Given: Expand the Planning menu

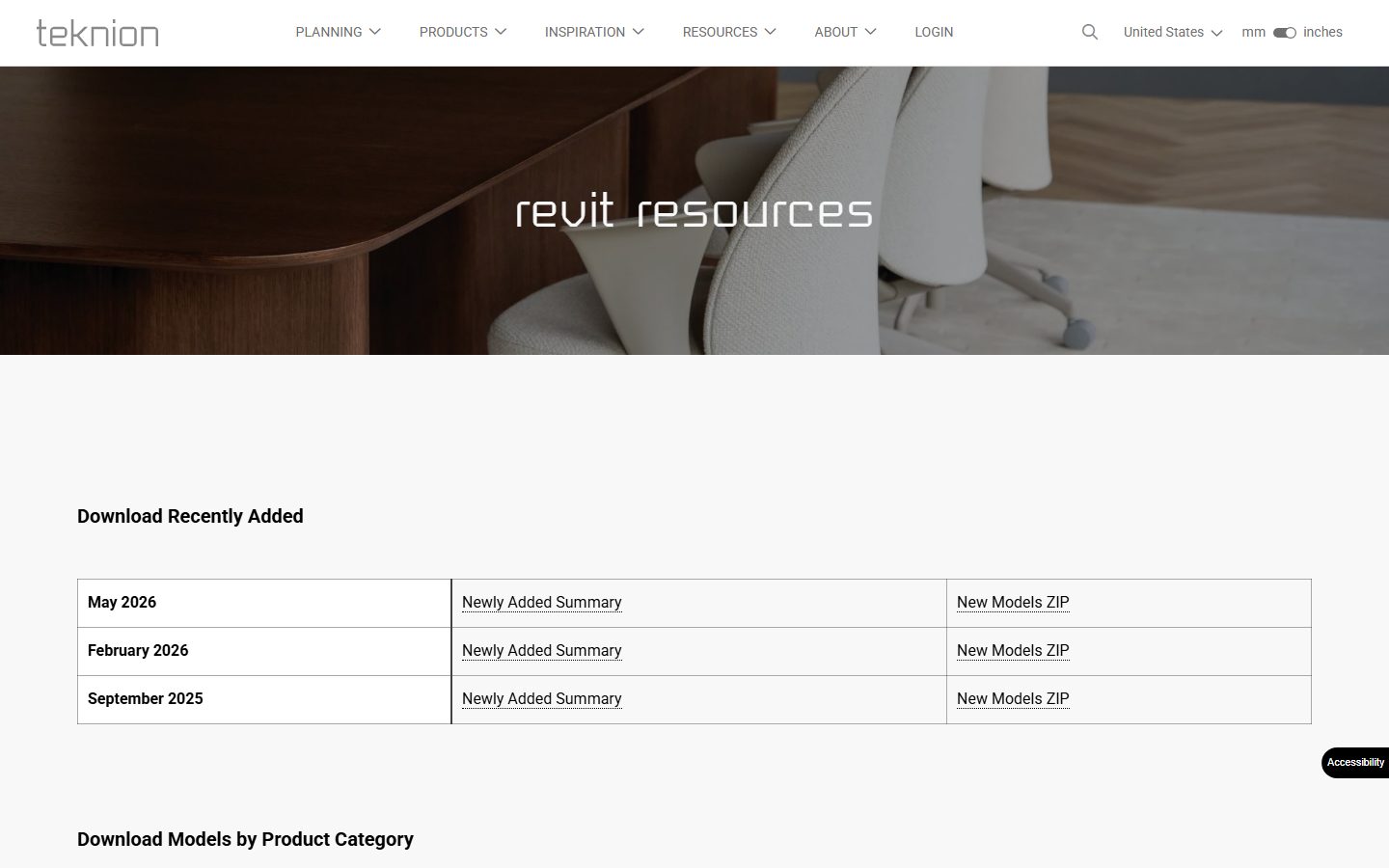Looking at the screenshot, I should [339, 32].
